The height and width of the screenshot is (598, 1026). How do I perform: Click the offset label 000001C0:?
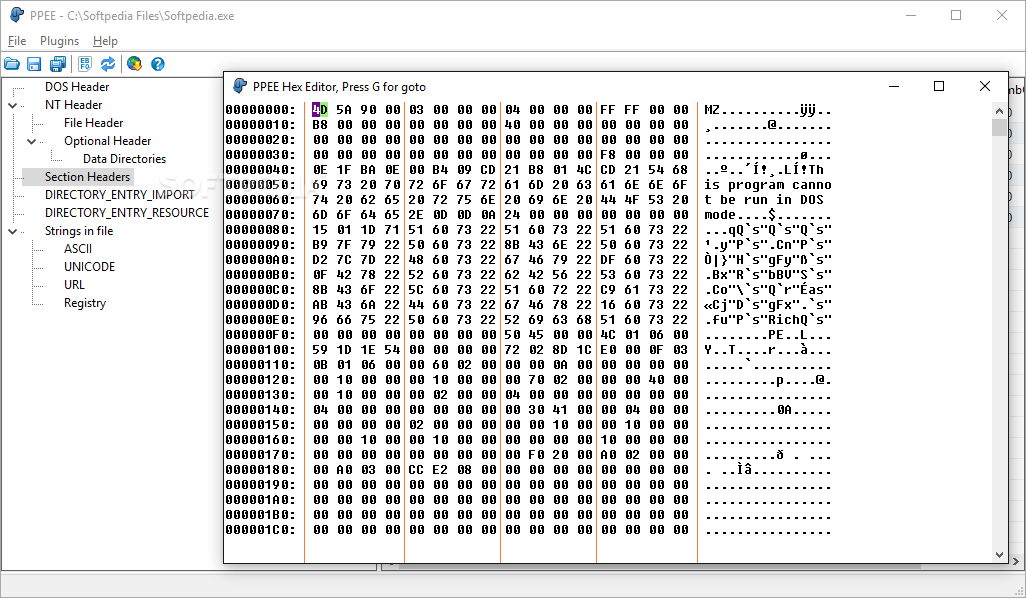click(x=260, y=530)
